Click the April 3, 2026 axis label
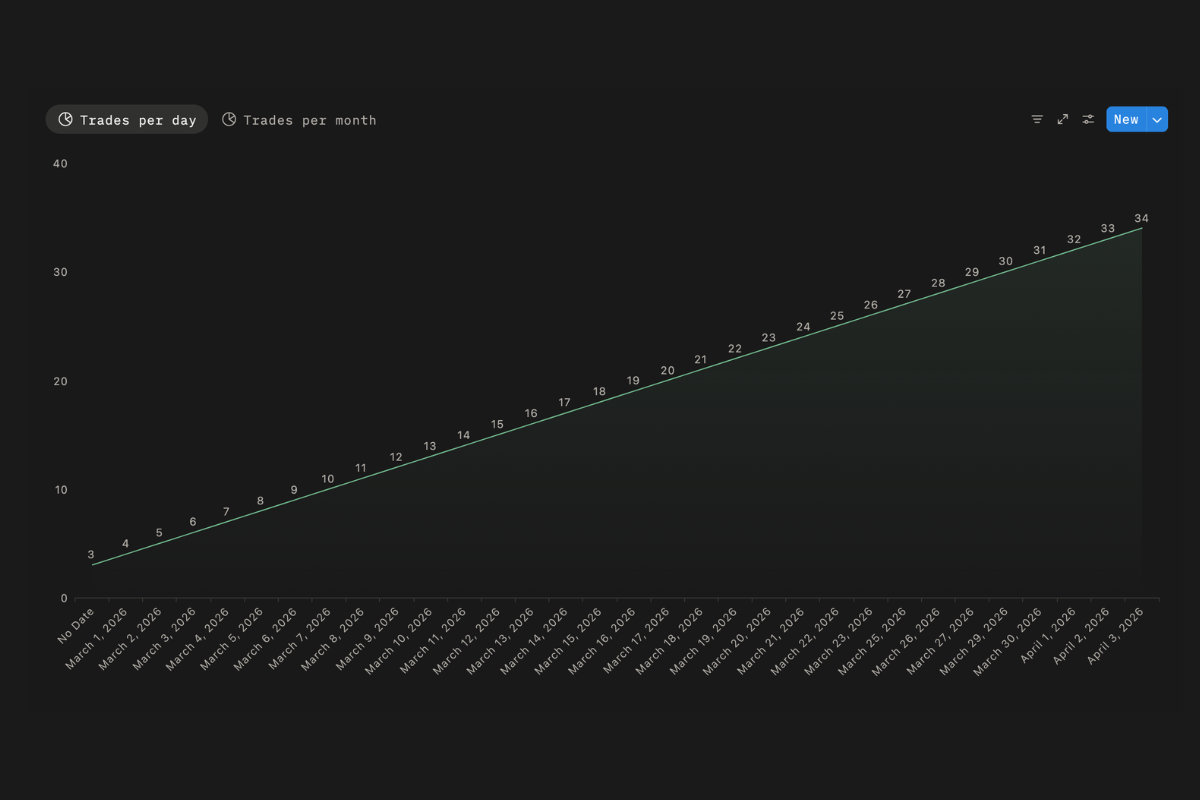The height and width of the screenshot is (800, 1200). tap(1114, 638)
